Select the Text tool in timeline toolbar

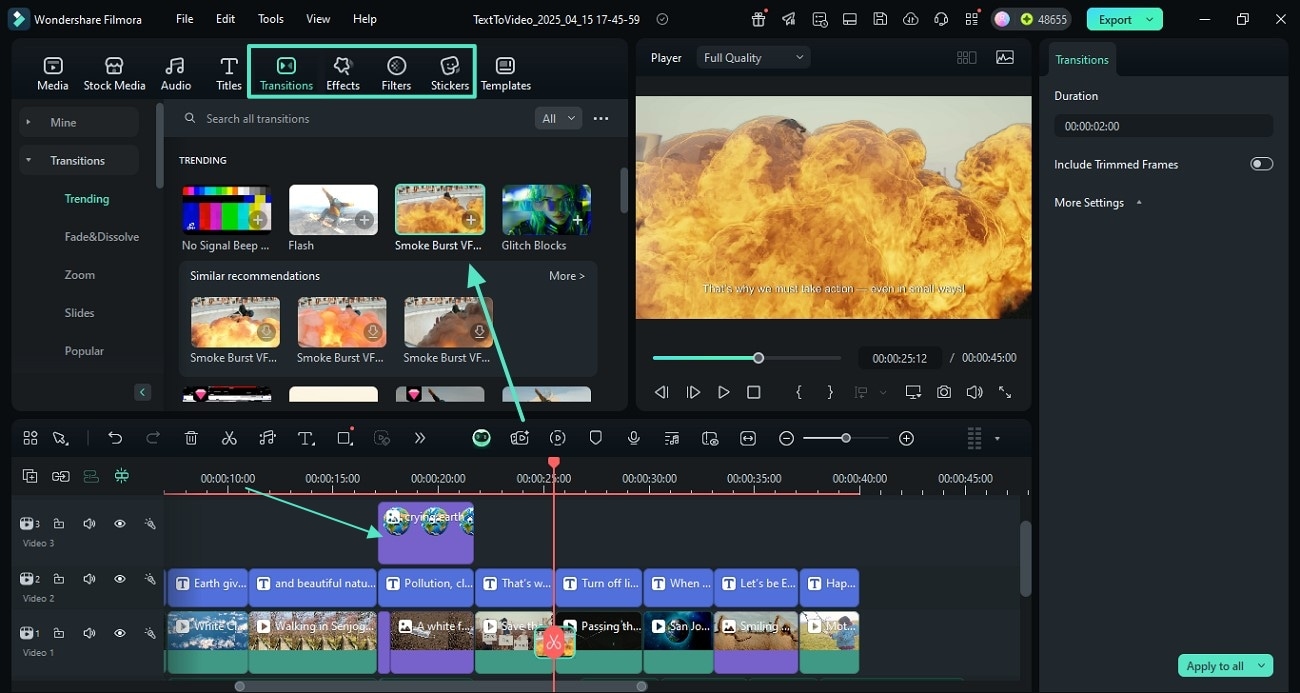pos(306,438)
